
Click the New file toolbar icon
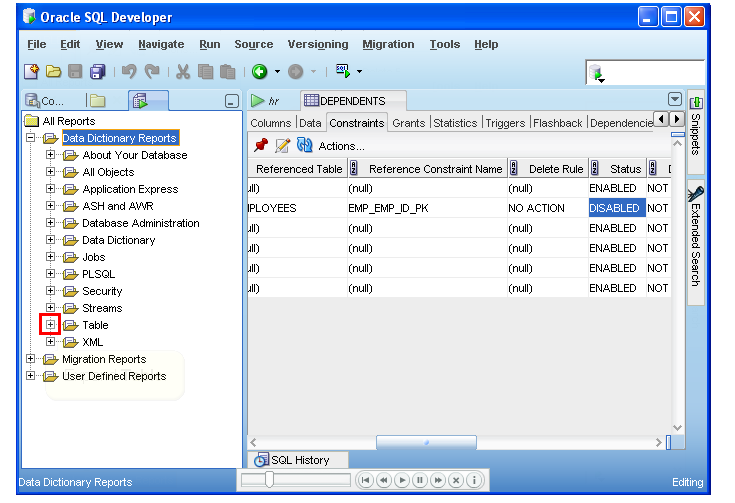click(32, 72)
